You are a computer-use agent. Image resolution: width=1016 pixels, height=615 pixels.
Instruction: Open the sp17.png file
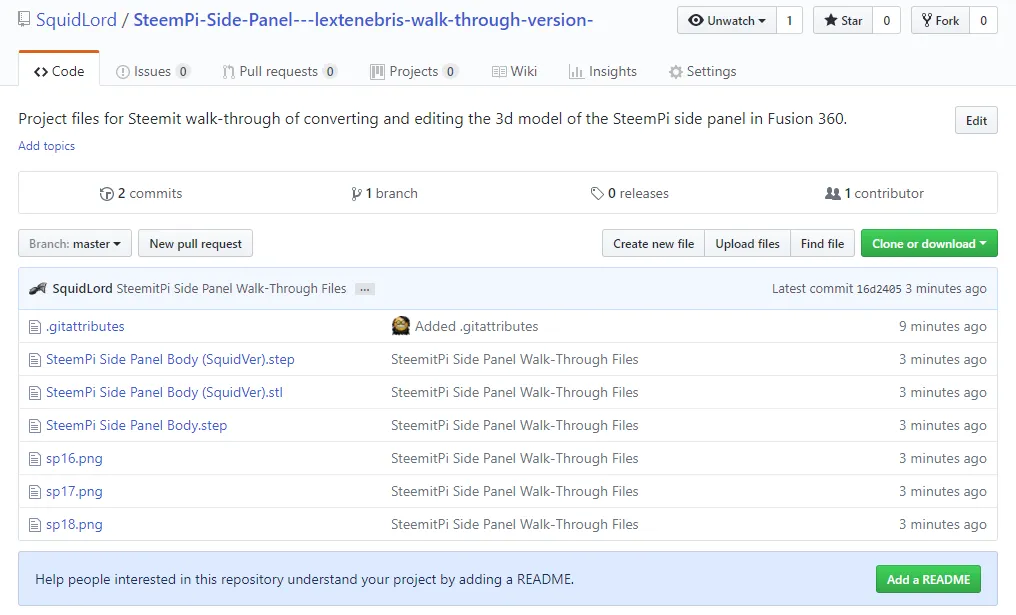[x=74, y=492]
